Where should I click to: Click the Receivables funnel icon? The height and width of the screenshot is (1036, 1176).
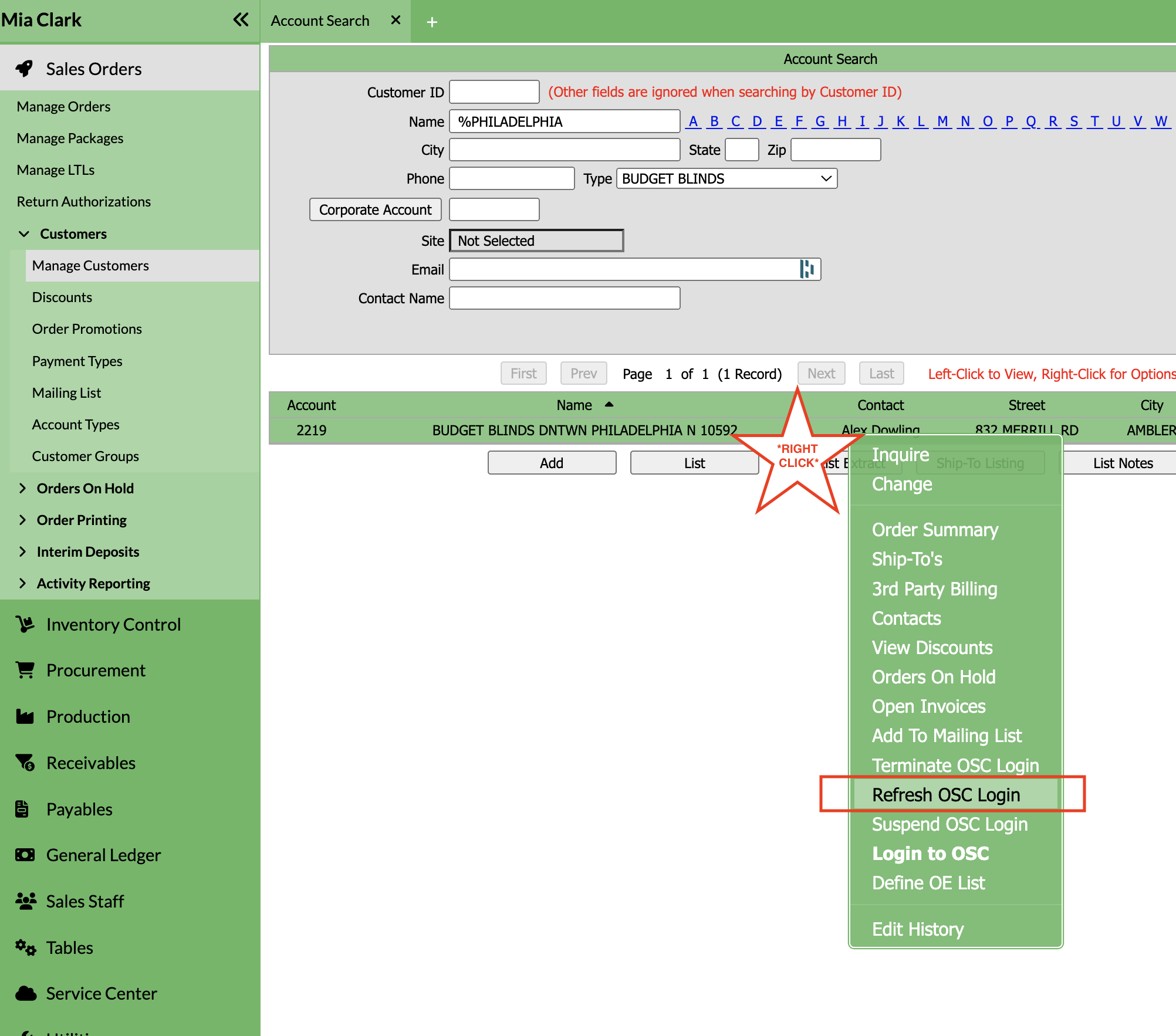tap(25, 763)
